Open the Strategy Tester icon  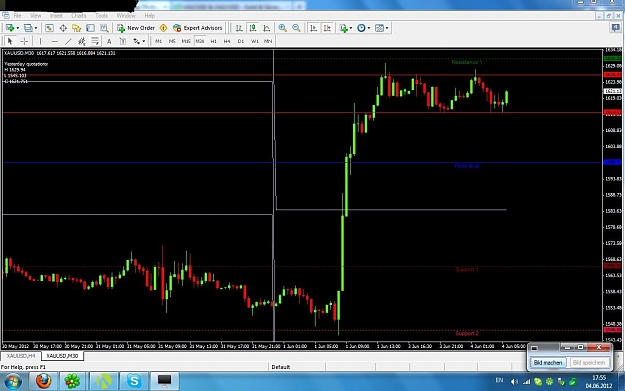104,28
